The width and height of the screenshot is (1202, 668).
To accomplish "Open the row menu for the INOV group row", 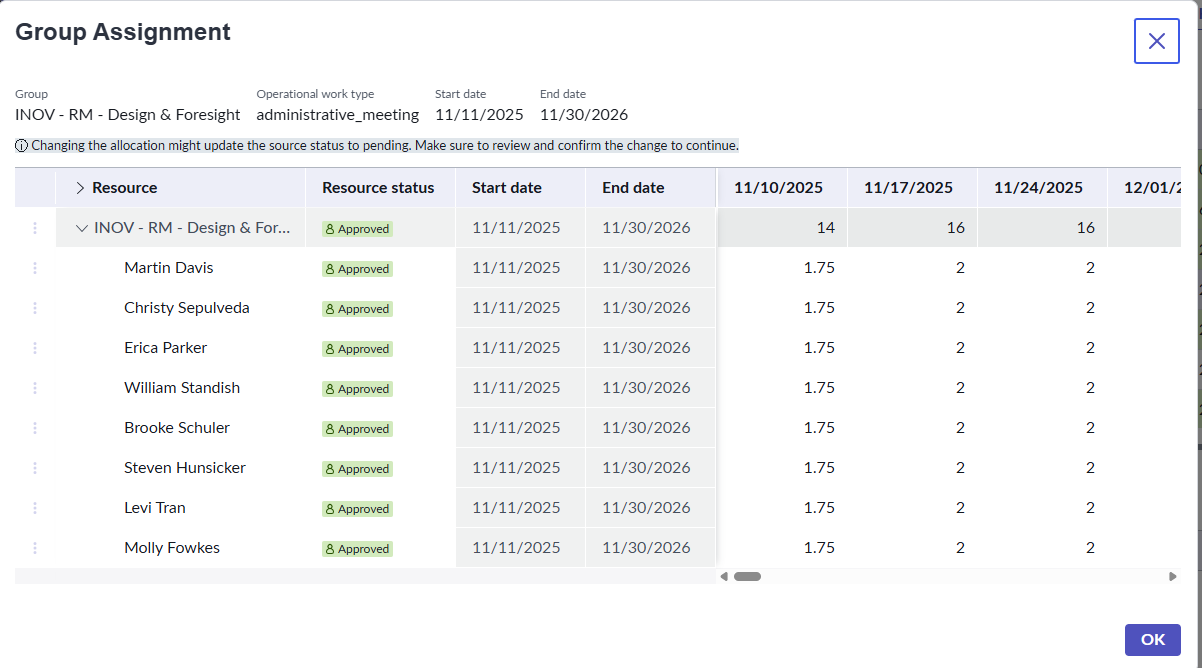I will (35, 228).
